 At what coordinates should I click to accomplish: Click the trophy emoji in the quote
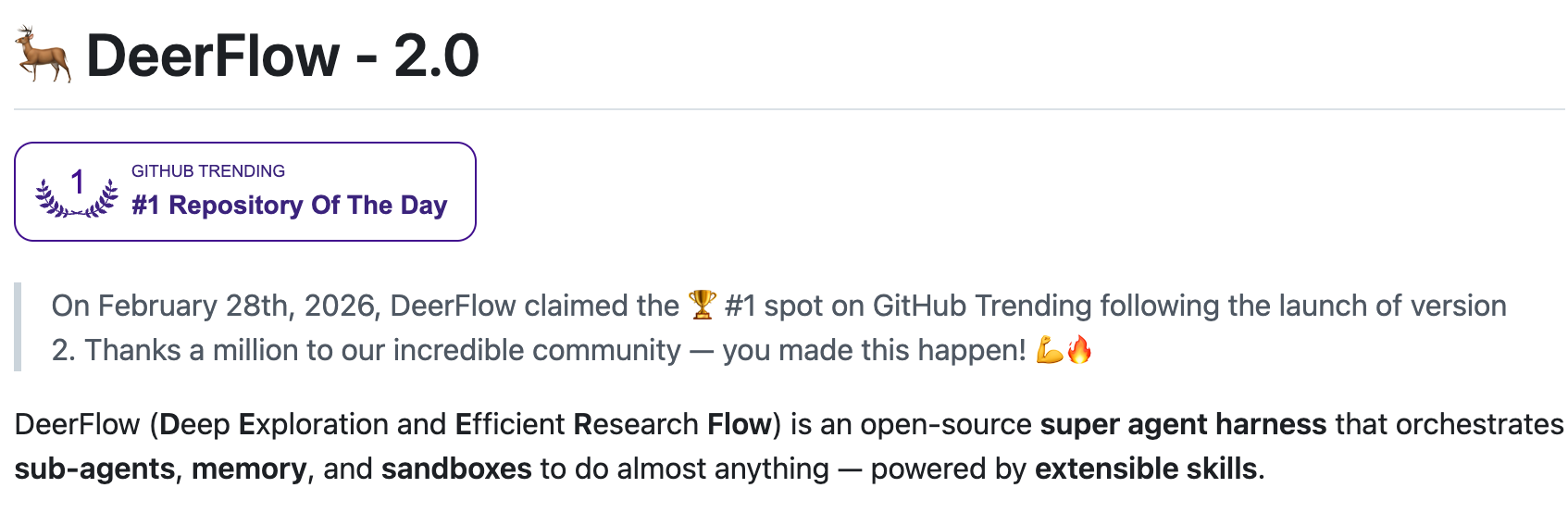702,305
